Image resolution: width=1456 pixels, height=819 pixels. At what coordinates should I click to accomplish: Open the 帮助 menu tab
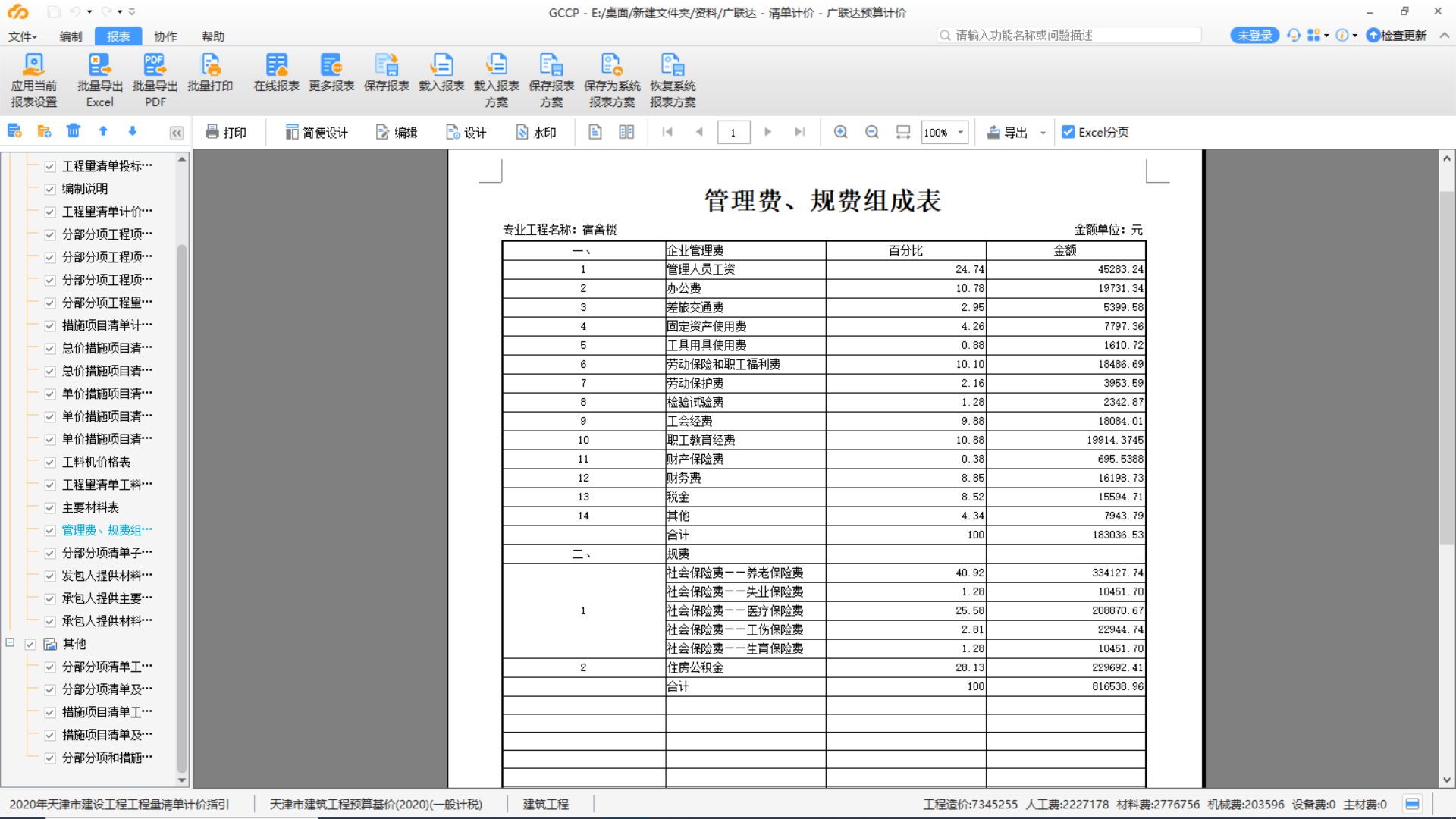click(213, 36)
